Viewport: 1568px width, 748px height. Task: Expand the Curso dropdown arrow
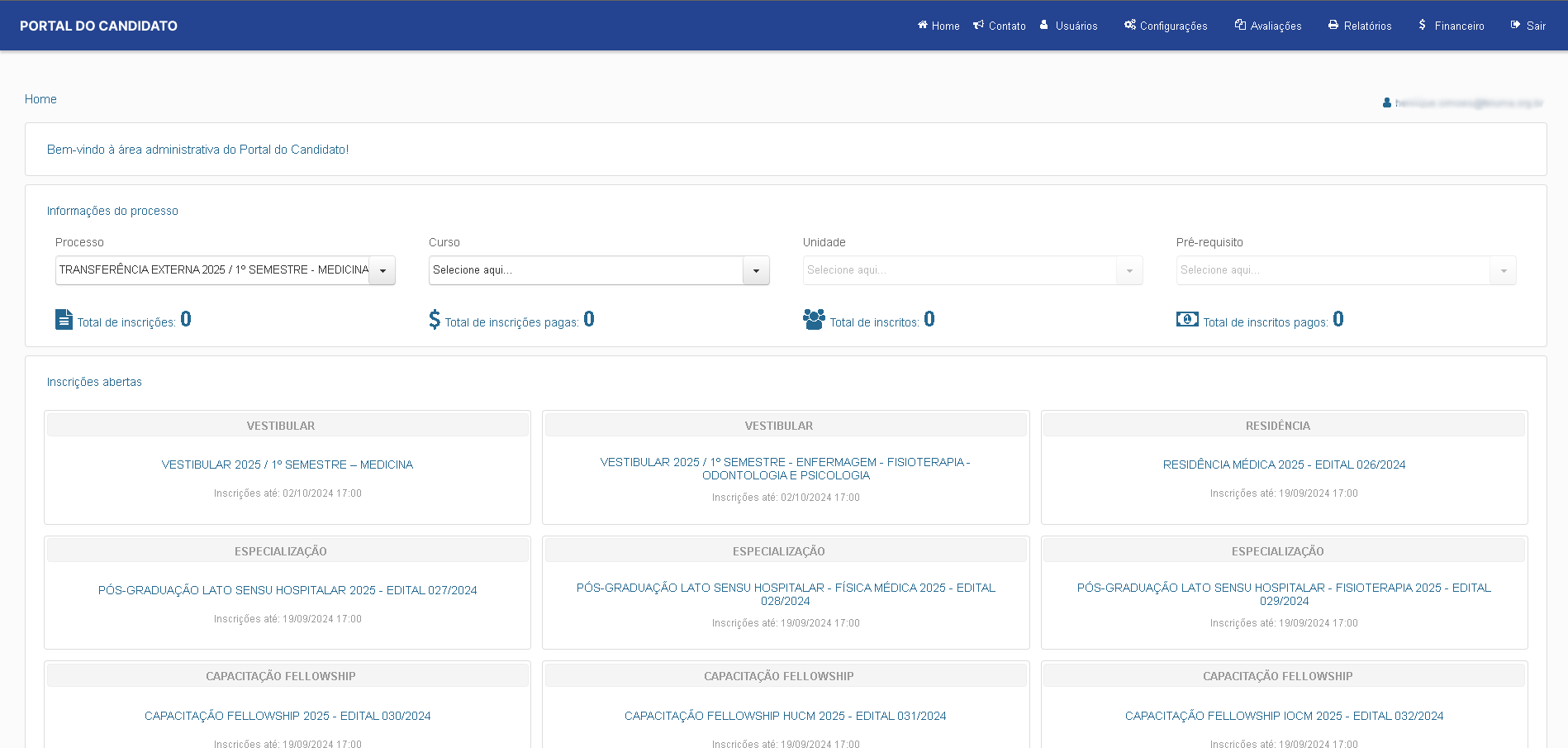click(756, 270)
